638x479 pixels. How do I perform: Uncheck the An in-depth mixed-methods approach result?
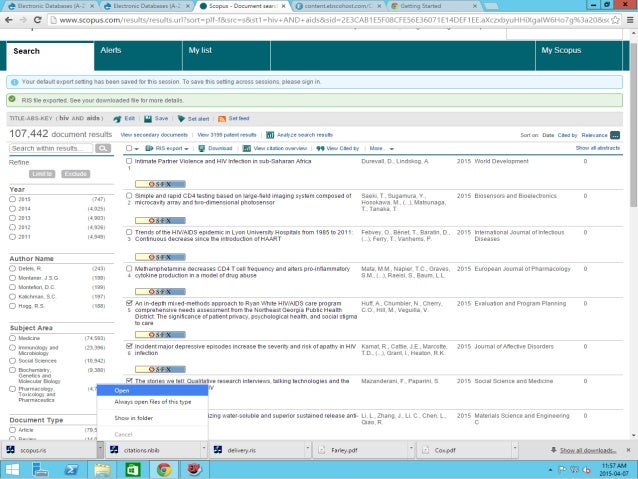click(129, 303)
